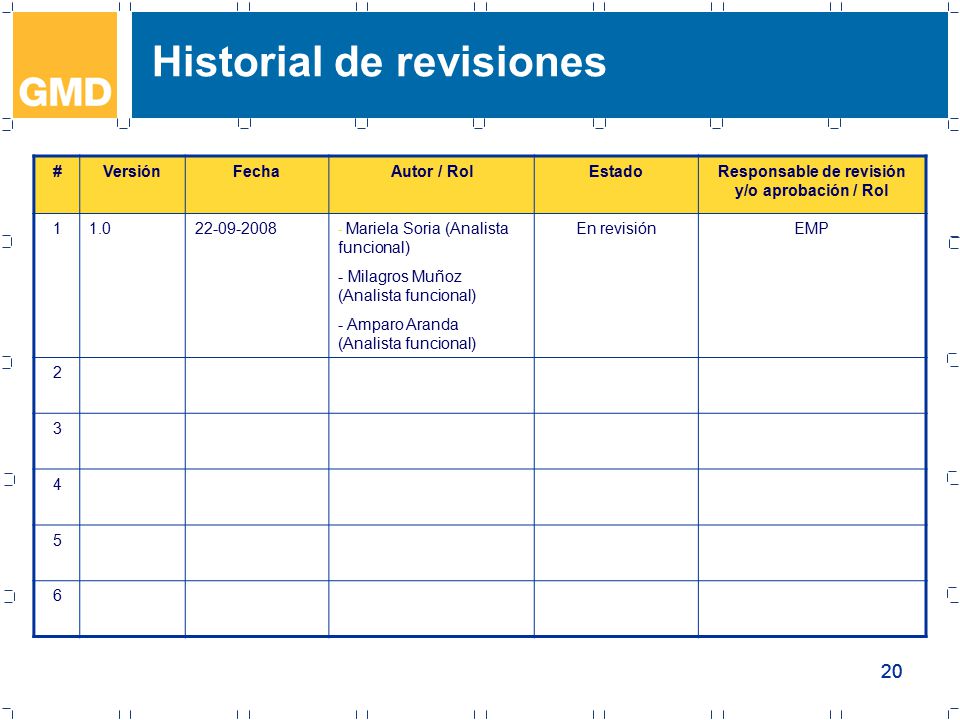
Task: Click the Mariela Soria author entry
Action: pos(423,238)
